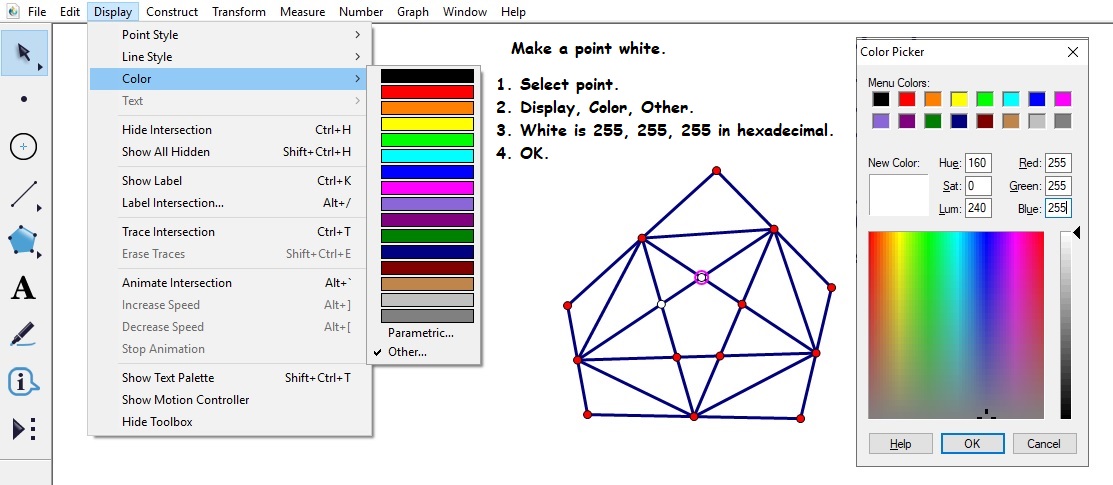Select the checked Other... color option
The height and width of the screenshot is (485, 1113).
[407, 352]
